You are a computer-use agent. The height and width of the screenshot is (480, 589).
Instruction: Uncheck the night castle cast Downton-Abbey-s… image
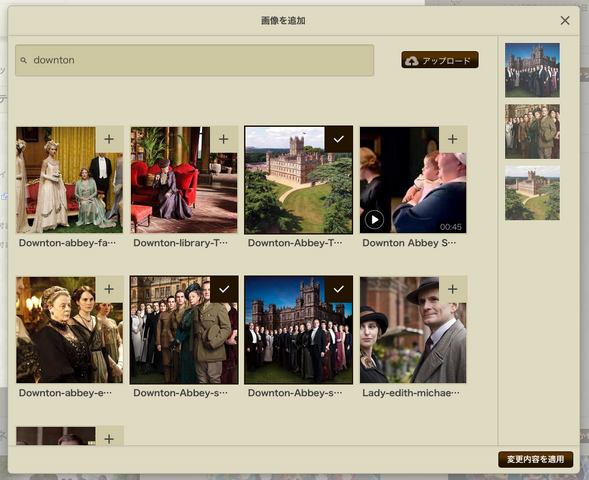coord(338,289)
